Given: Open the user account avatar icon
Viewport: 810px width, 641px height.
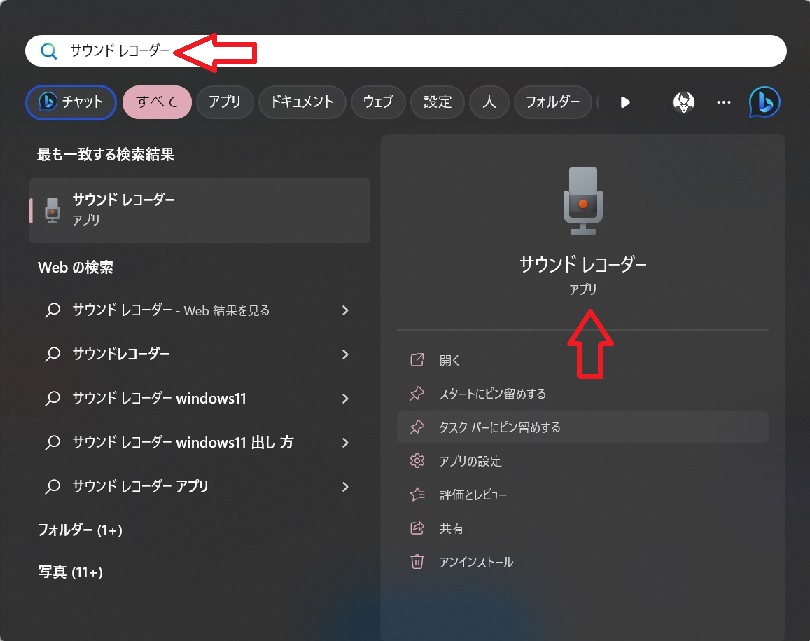Looking at the screenshot, I should [683, 102].
